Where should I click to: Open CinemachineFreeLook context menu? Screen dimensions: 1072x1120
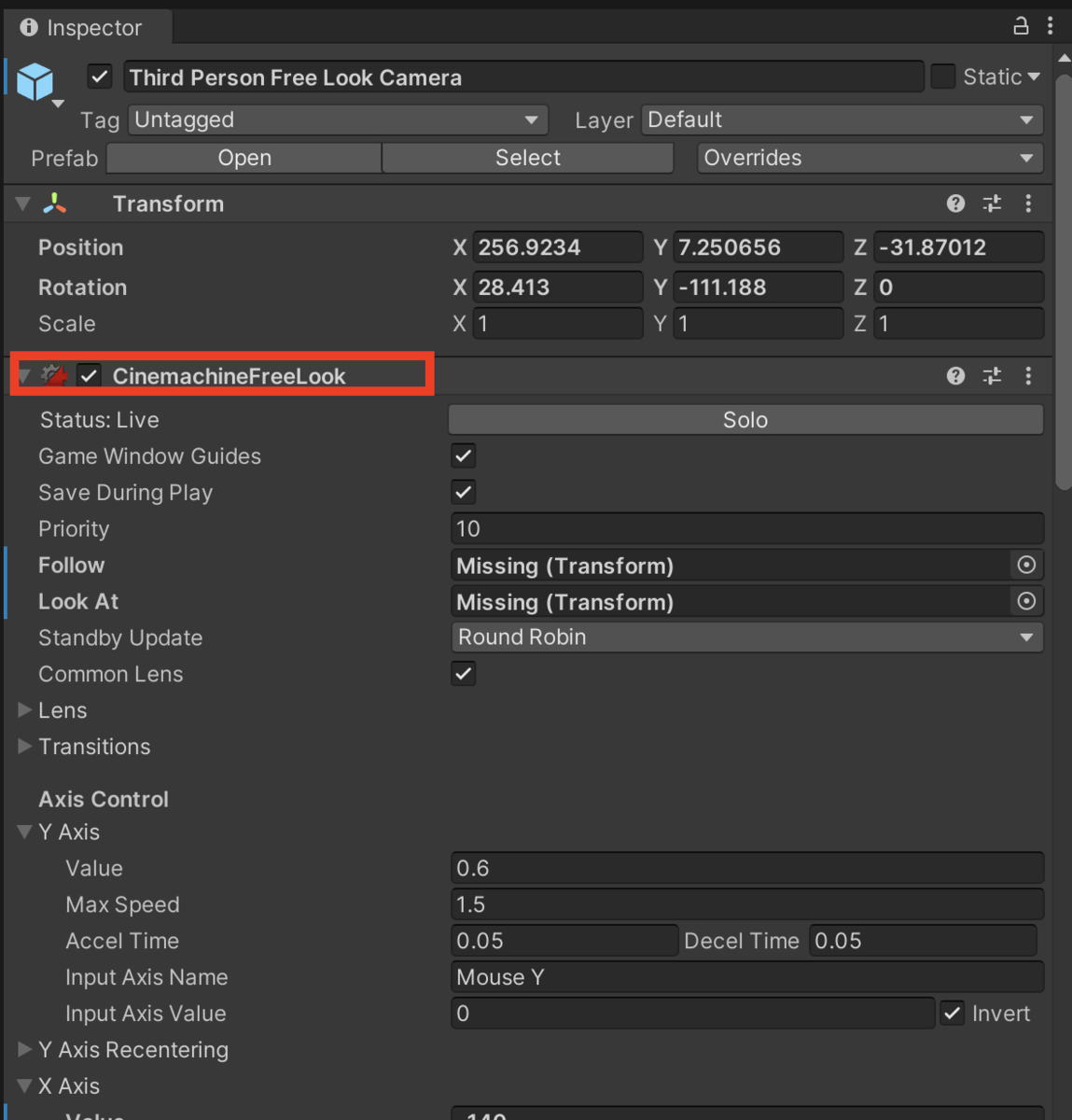tap(1028, 375)
